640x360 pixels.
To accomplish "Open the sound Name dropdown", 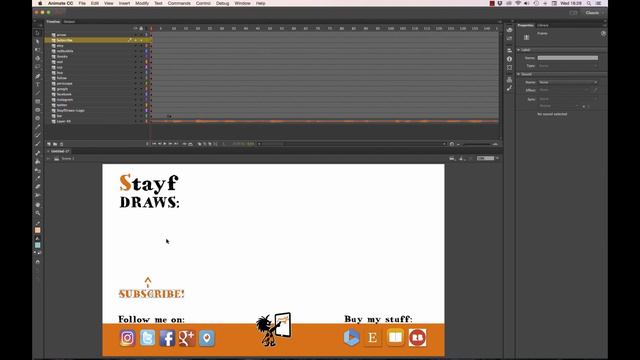I will pos(568,82).
